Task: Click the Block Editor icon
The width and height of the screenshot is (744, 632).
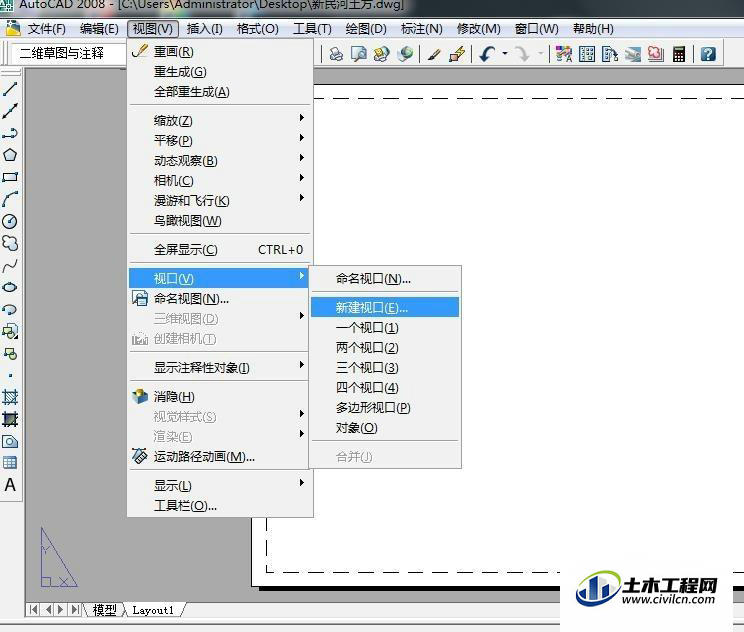Action: 457,54
